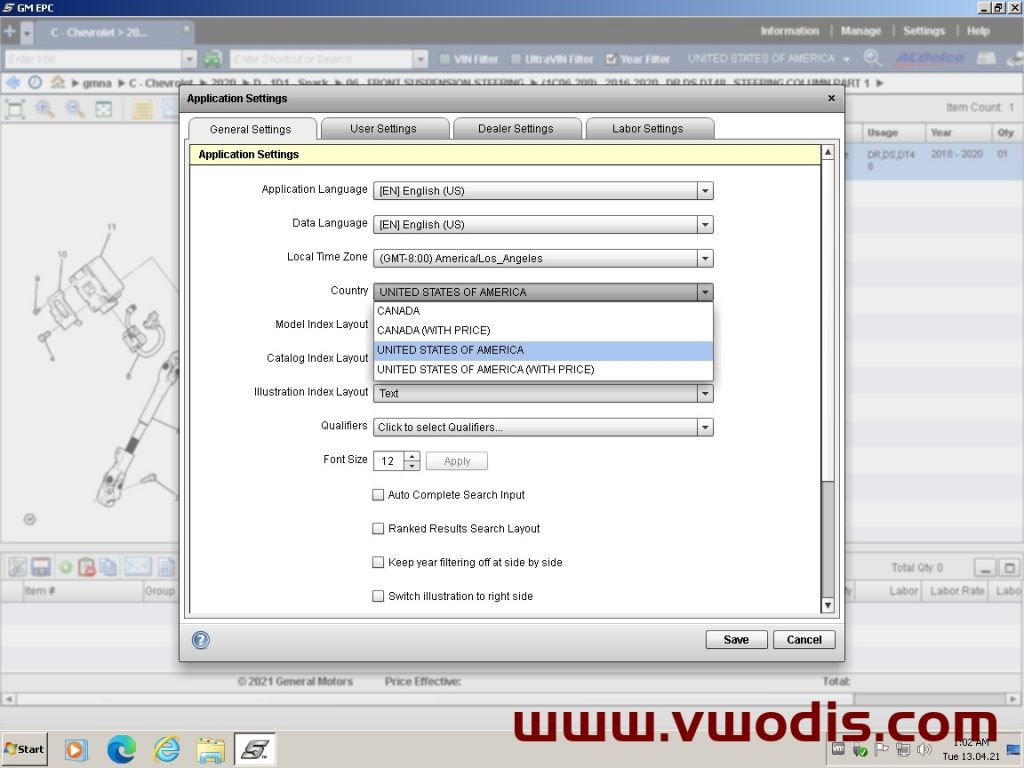Screen dimensions: 1024x768
Task: Open File Explorer from taskbar
Action: click(x=210, y=750)
